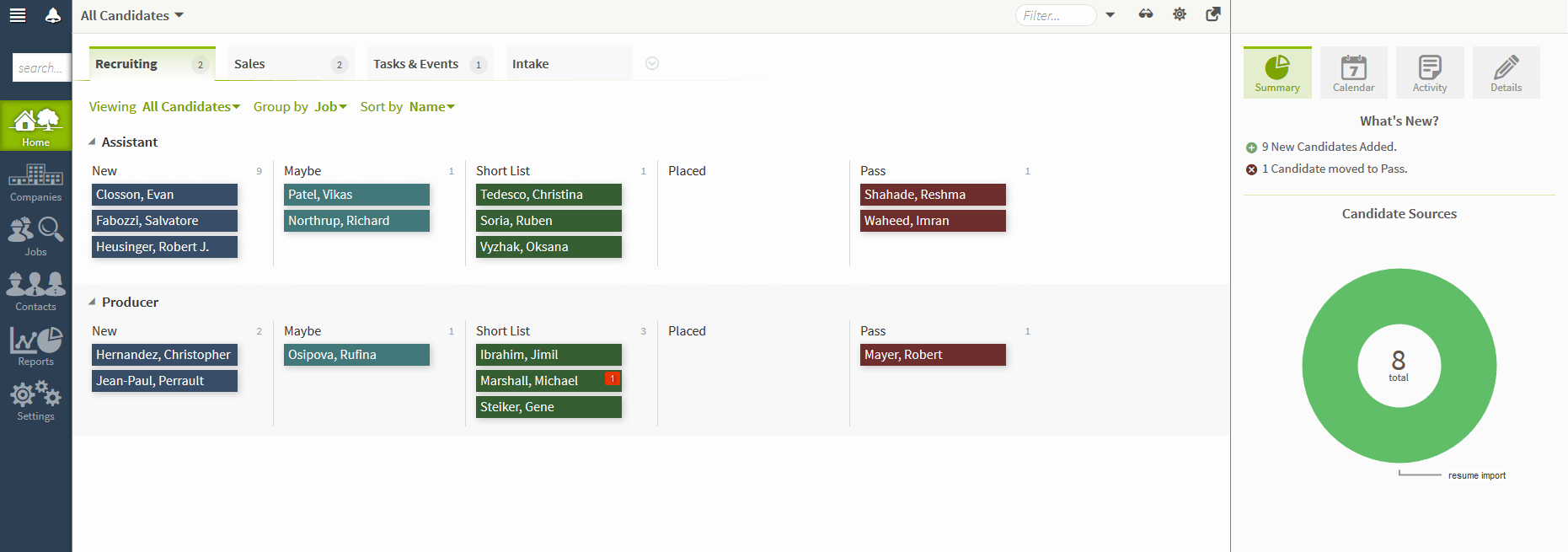The width and height of the screenshot is (1568, 552).
Task: Show the Activity panel
Action: pos(1430,72)
